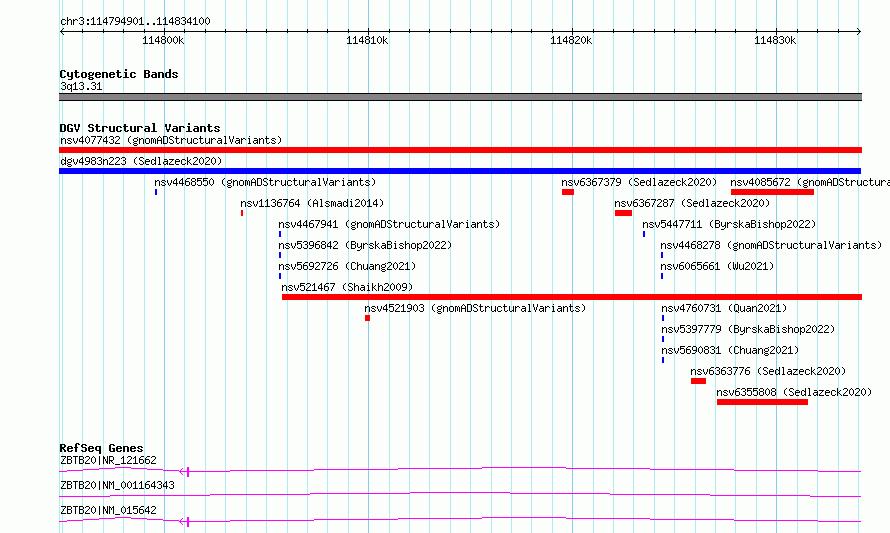Click the gray 3q13.31 cytogenetic band bar
The height and width of the screenshot is (533, 890).
tap(460, 97)
